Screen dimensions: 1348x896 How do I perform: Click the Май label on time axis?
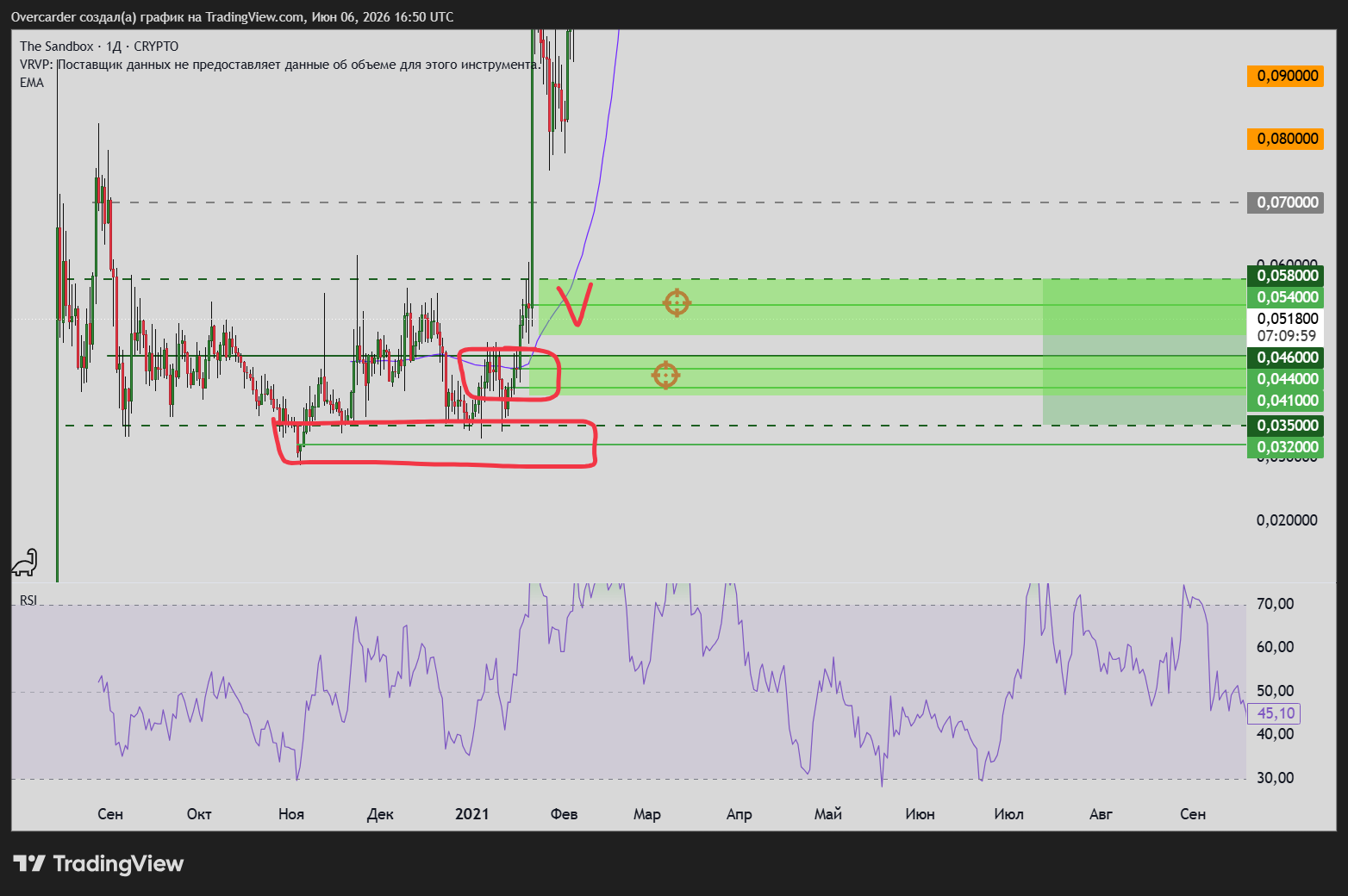coord(828,814)
